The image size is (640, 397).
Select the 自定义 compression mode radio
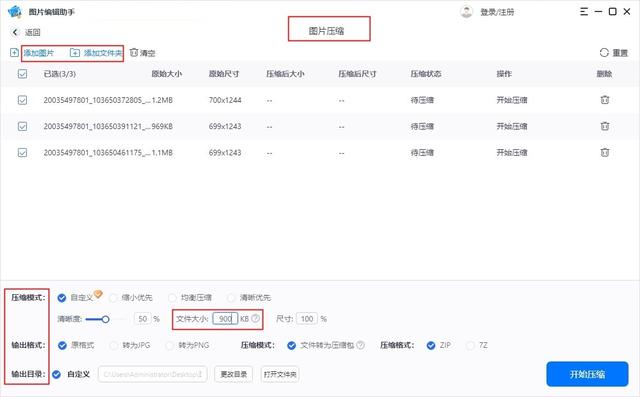(62, 298)
